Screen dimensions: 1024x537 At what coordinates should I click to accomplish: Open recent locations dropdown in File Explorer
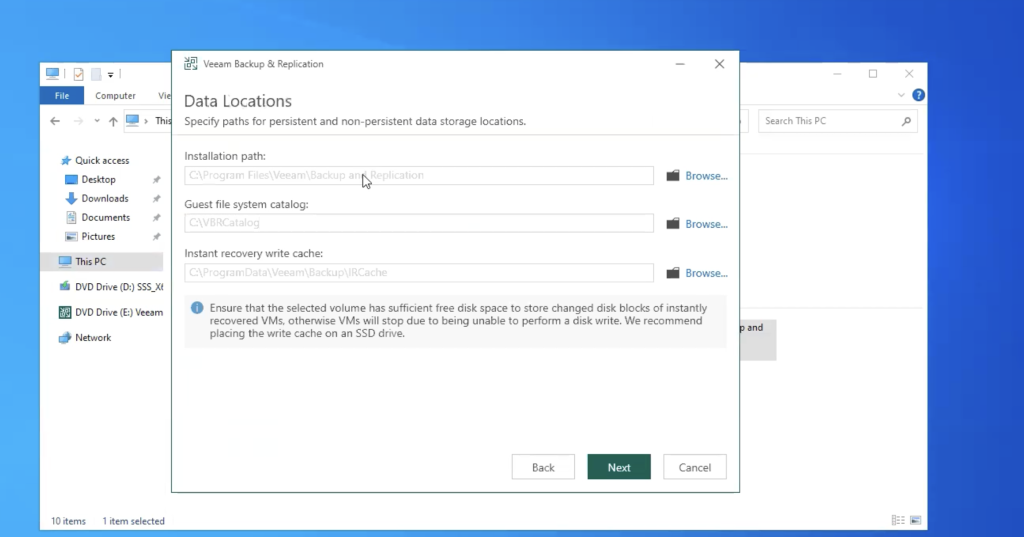click(x=97, y=121)
